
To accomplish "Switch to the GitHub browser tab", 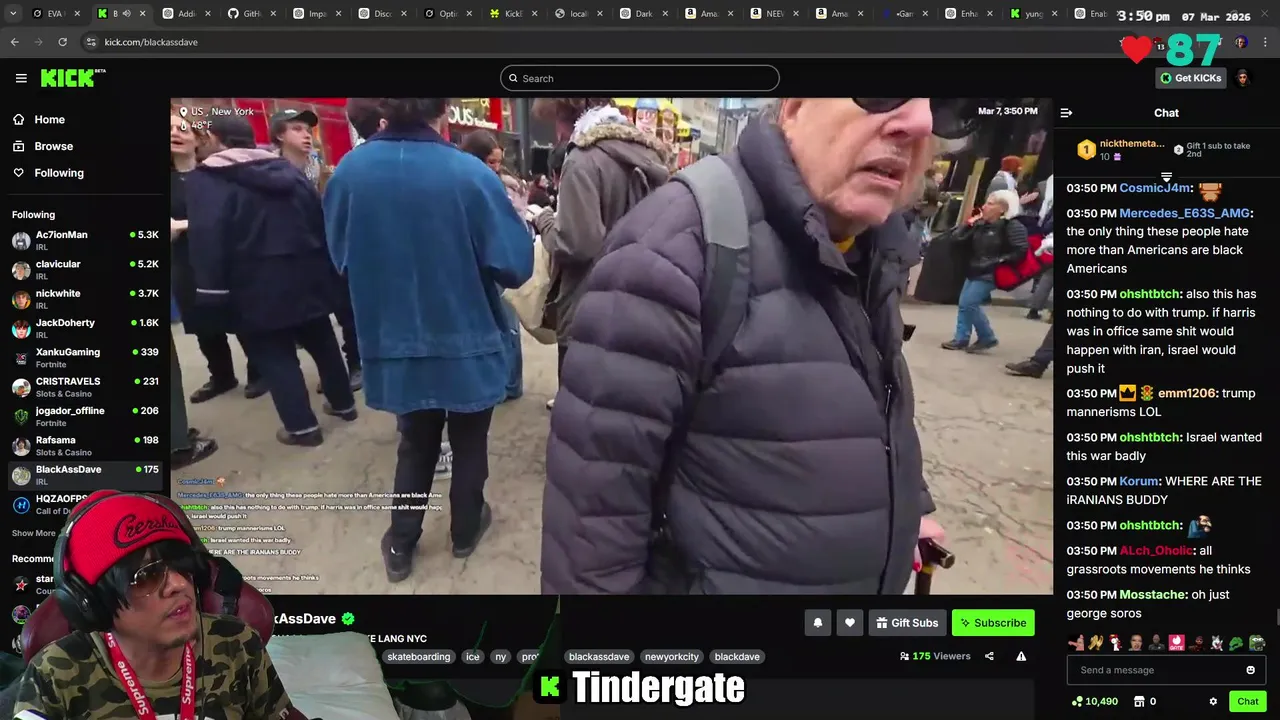I will tap(252, 14).
